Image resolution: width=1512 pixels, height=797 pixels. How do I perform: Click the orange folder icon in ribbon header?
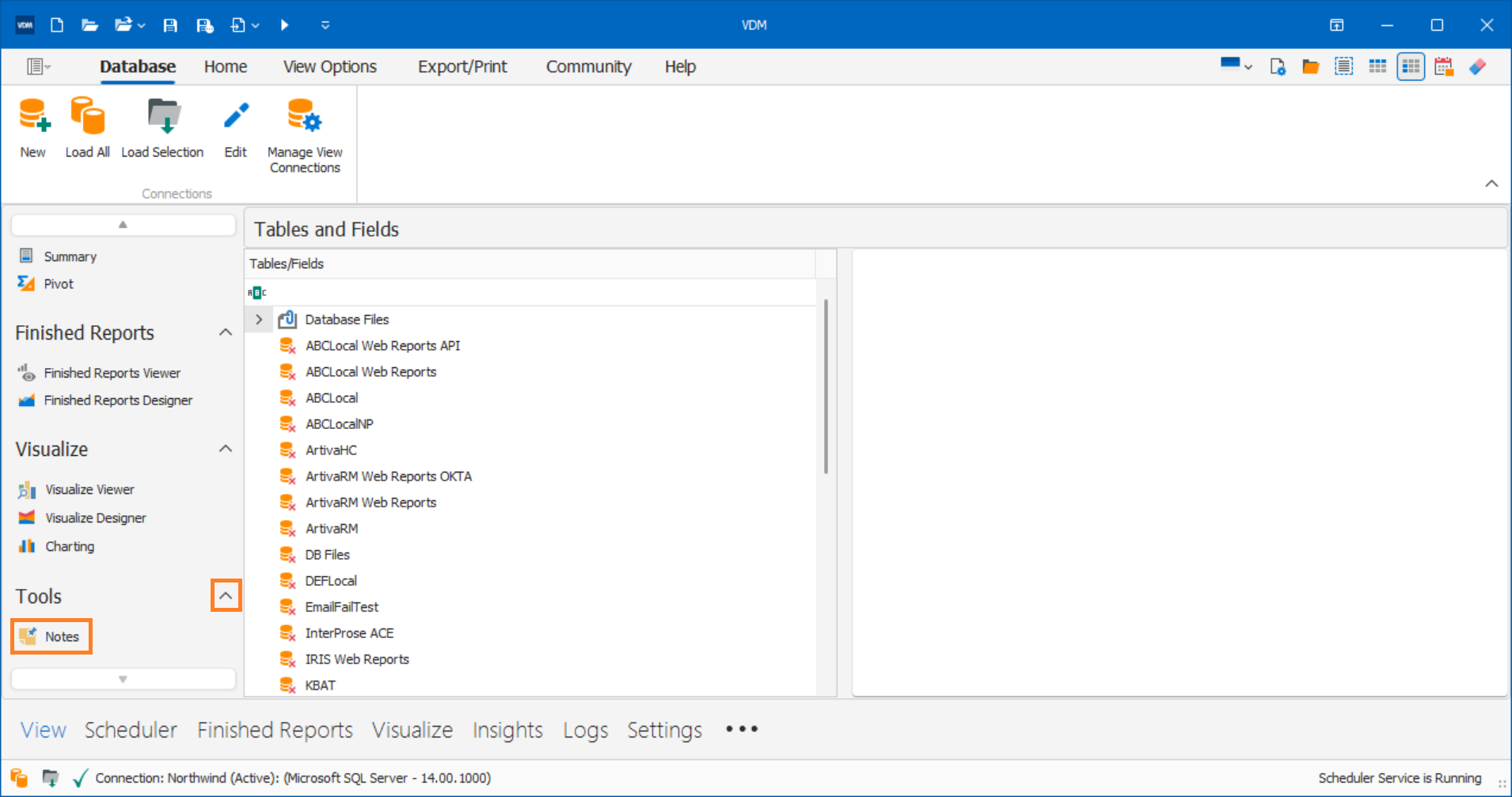click(x=1311, y=66)
